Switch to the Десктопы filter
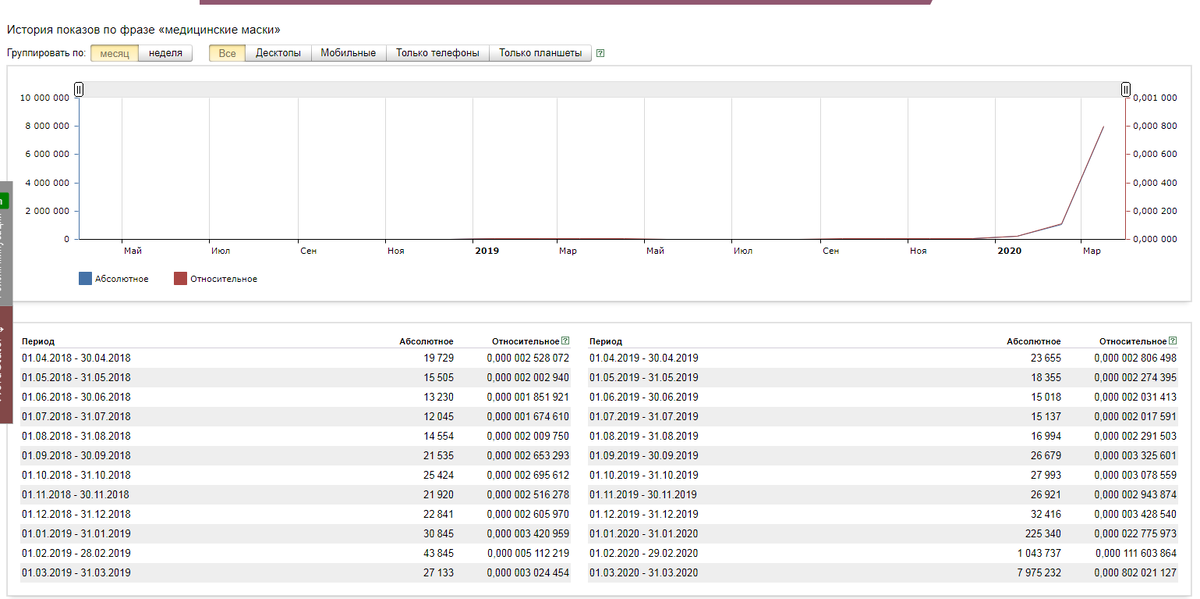The height and width of the screenshot is (599, 1200). click(278, 53)
